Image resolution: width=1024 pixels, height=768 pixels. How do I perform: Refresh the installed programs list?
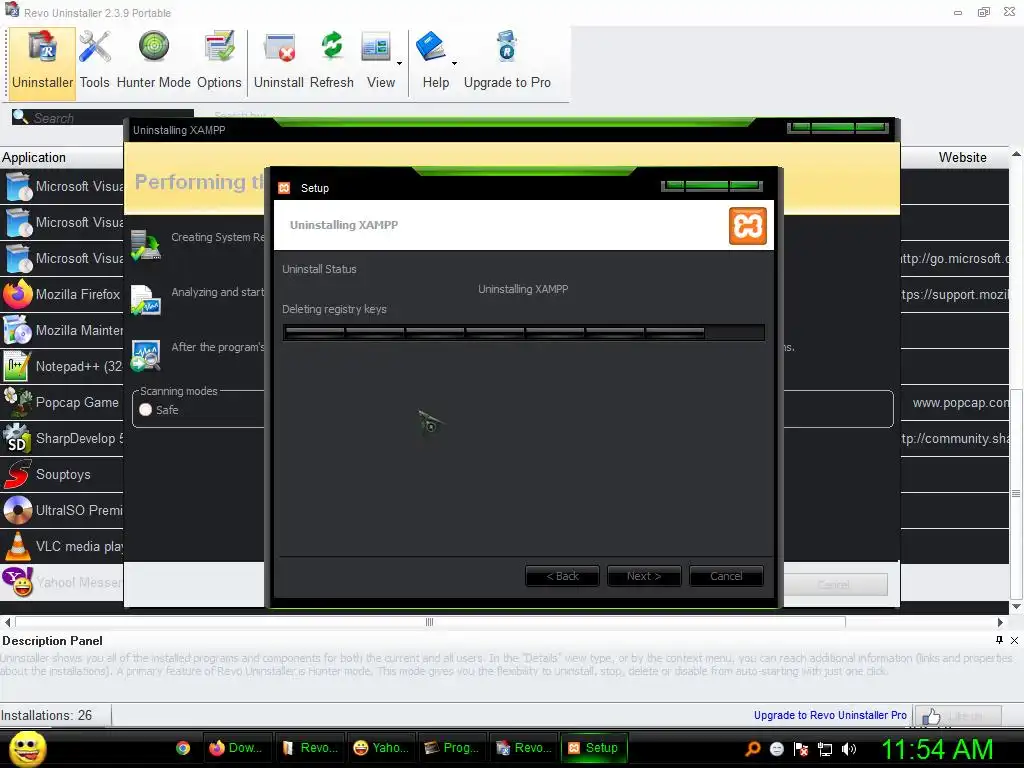point(332,47)
